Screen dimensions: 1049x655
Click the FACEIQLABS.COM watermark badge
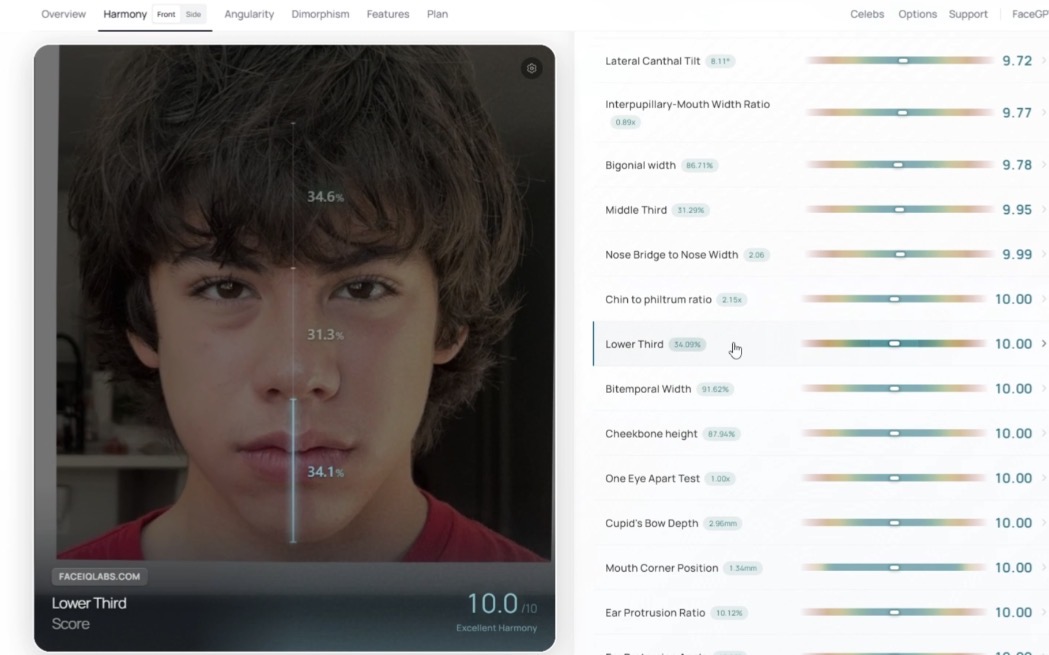(100, 576)
